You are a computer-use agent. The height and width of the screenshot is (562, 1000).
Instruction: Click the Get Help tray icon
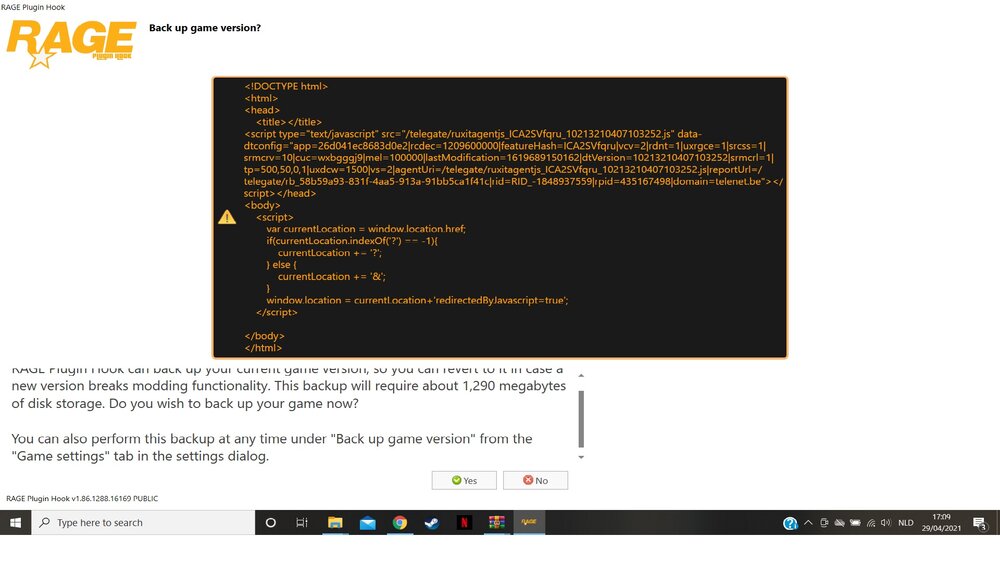click(790, 523)
